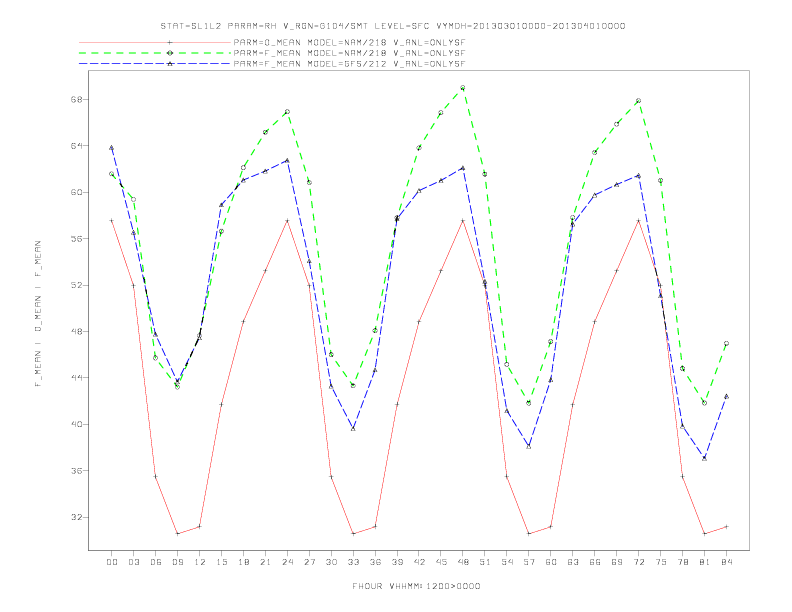Select the blue F_MEAN GFS/212 legend label

(x=349, y=64)
